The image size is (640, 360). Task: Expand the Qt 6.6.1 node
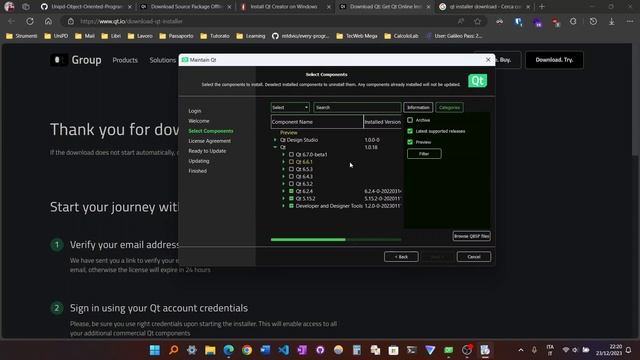[x=283, y=162]
